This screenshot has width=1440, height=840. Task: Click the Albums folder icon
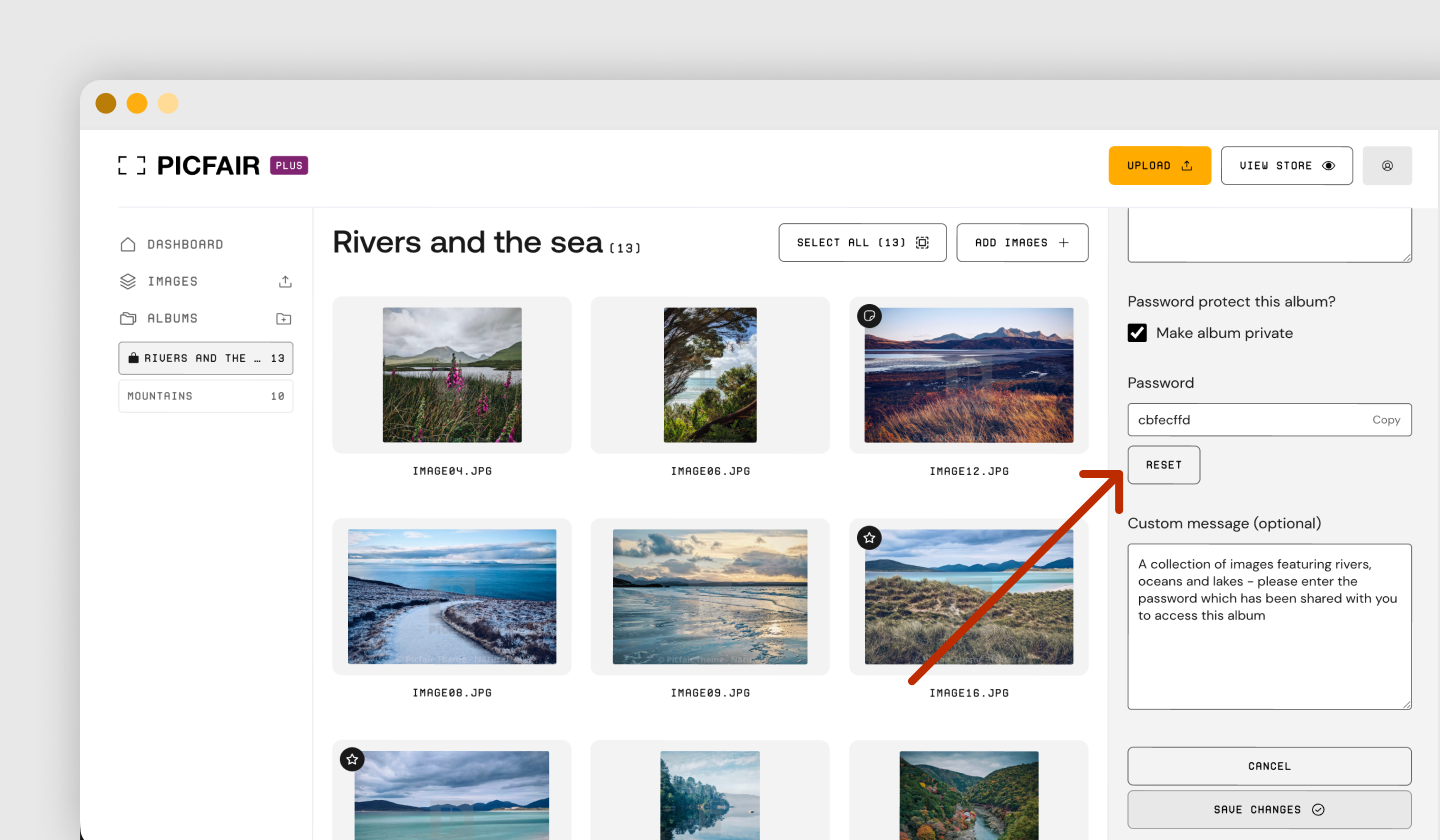point(128,318)
